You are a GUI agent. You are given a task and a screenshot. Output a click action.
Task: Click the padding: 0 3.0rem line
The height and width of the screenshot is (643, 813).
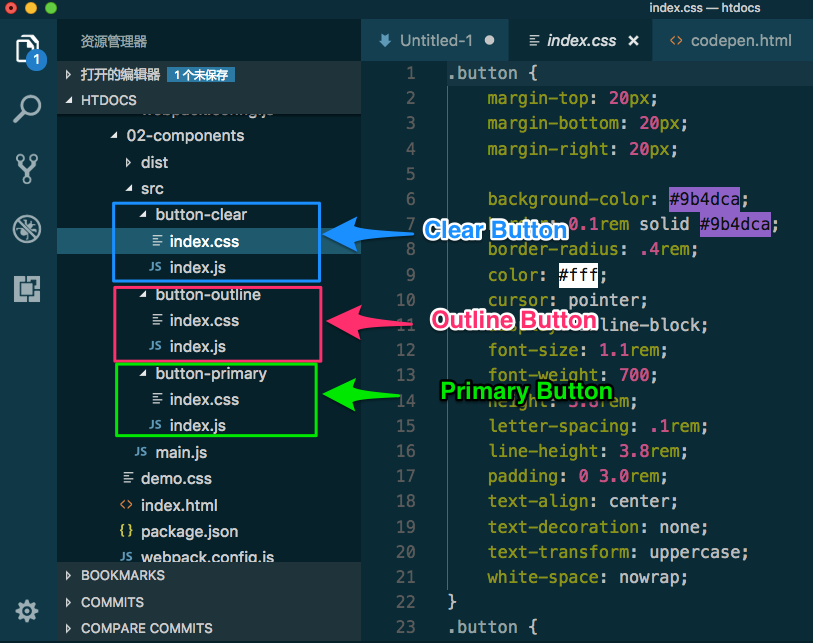(x=578, y=476)
